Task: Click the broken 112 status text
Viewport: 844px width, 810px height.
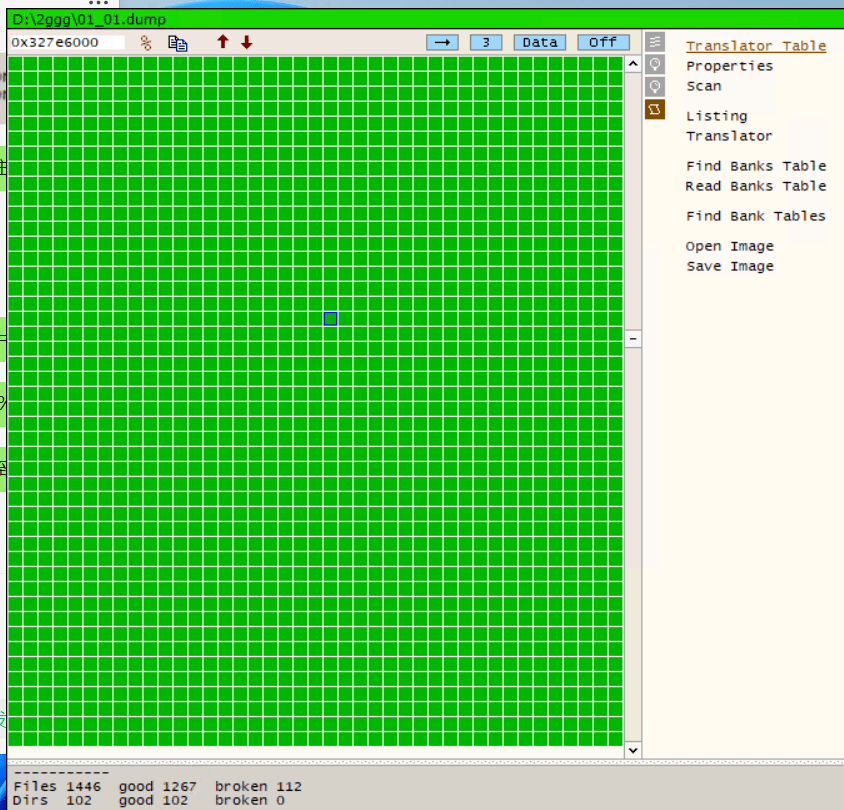Action: pos(258,786)
